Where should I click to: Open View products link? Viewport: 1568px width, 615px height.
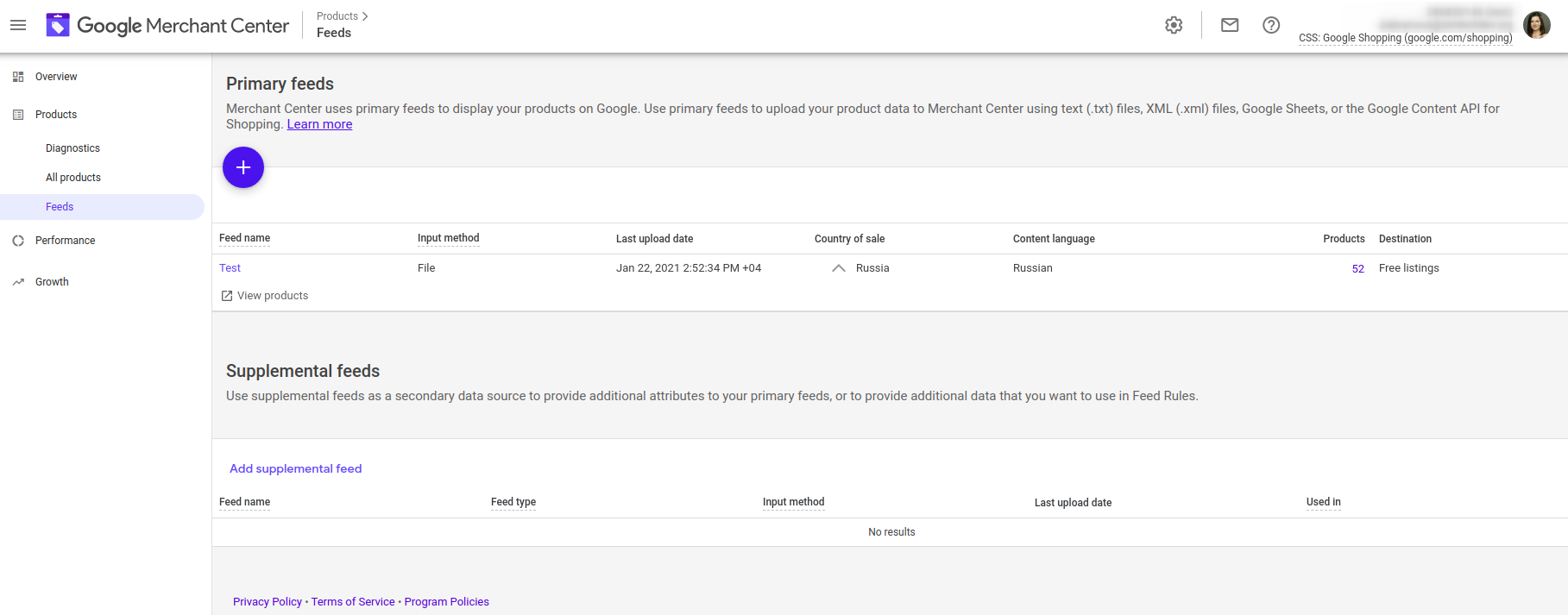[264, 296]
